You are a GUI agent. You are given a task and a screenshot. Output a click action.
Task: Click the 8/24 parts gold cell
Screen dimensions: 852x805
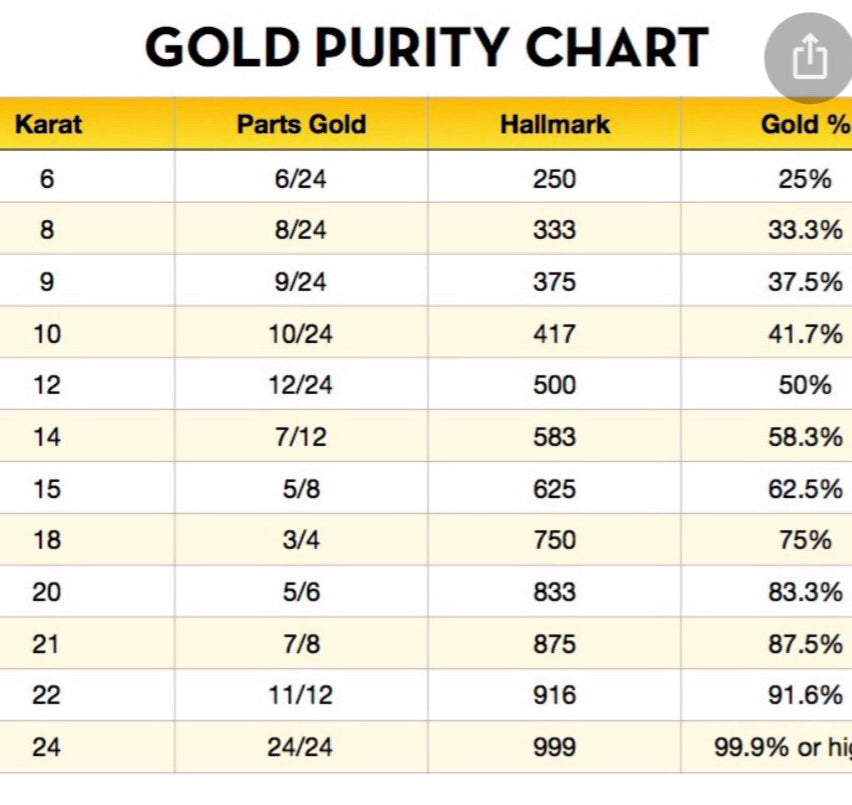pos(300,230)
